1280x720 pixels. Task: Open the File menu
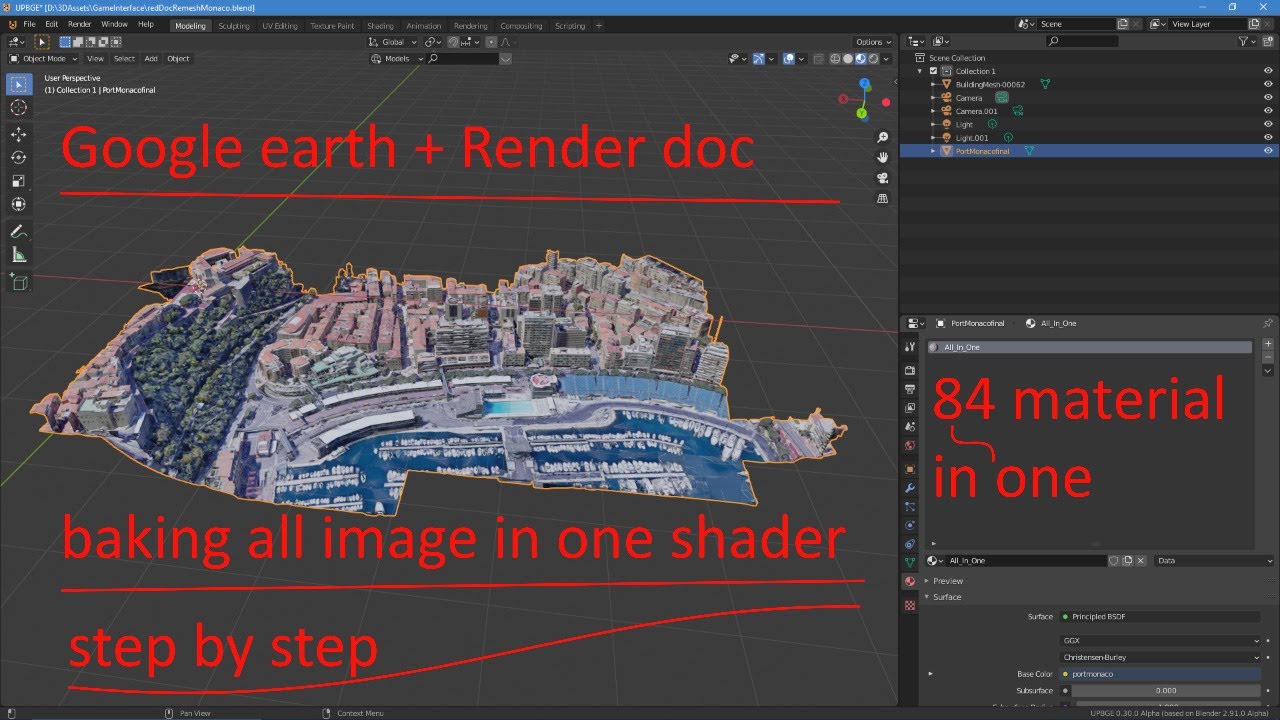point(29,24)
